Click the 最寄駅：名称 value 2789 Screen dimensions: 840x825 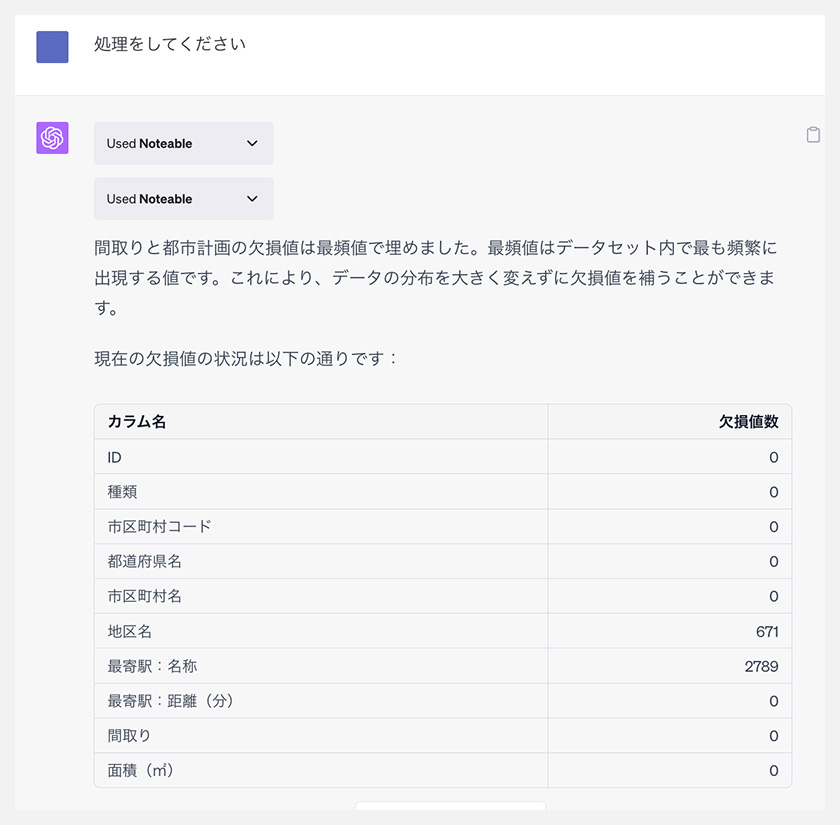tap(761, 666)
